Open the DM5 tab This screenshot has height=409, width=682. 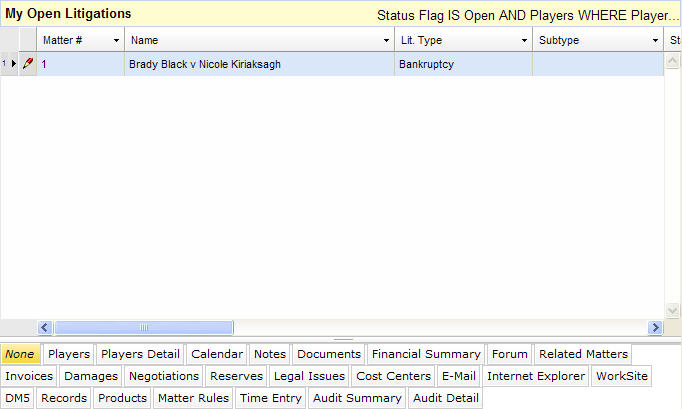click(x=18, y=398)
